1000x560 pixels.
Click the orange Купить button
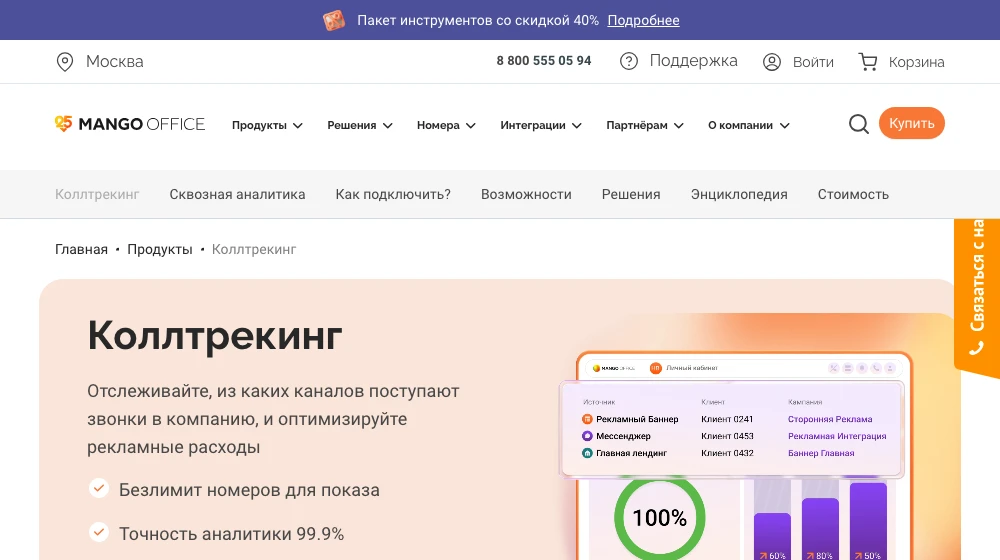(911, 123)
